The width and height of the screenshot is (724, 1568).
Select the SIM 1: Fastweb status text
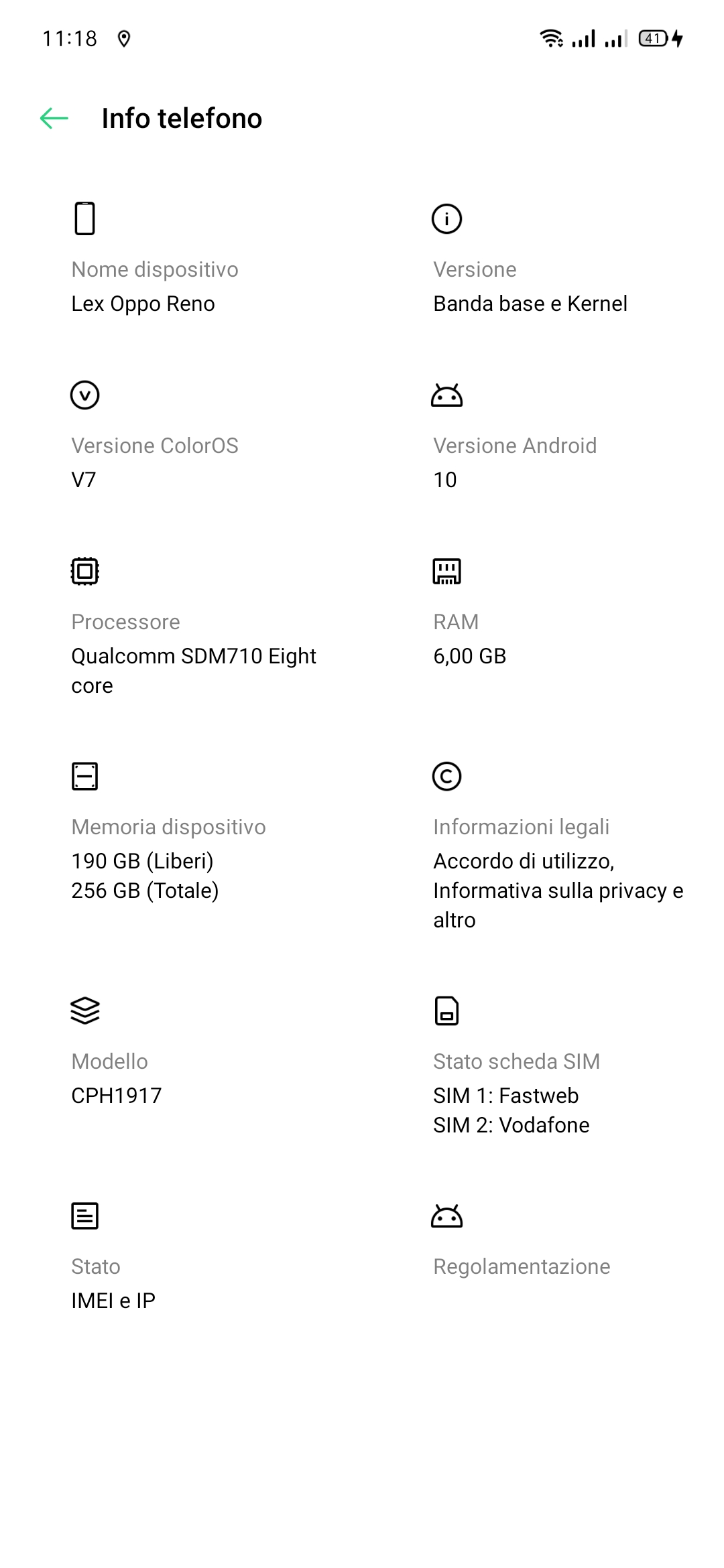[x=505, y=1095]
